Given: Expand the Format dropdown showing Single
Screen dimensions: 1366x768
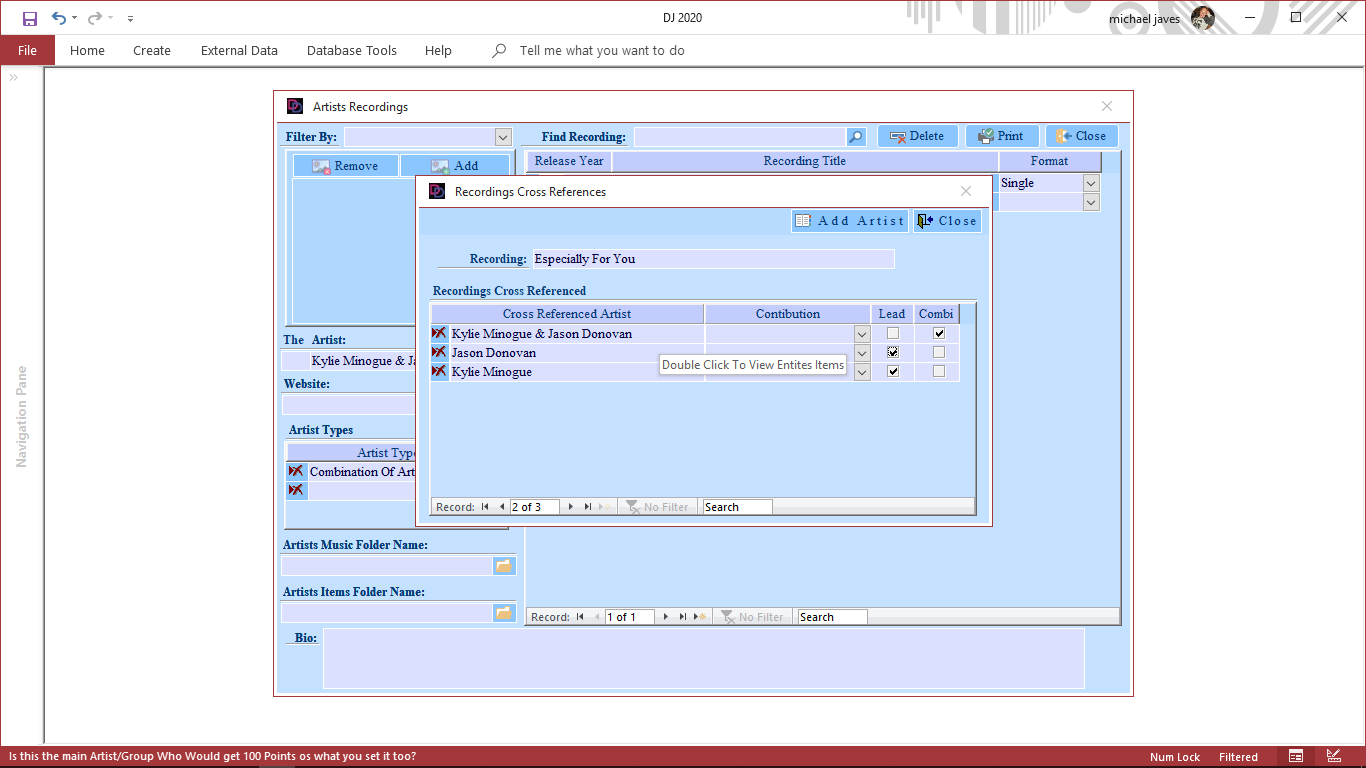Looking at the screenshot, I should 1091,183.
